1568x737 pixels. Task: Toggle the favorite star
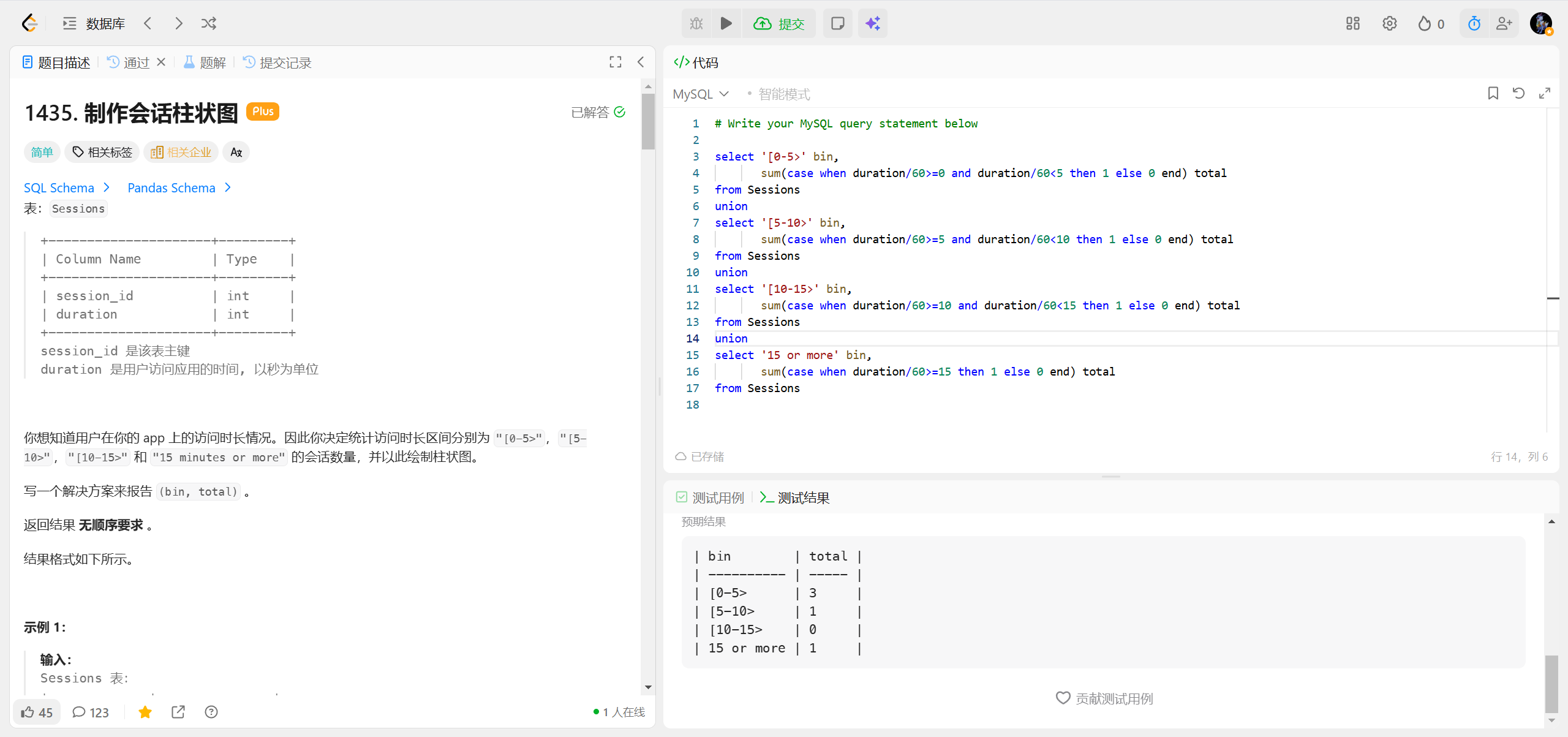(145, 712)
